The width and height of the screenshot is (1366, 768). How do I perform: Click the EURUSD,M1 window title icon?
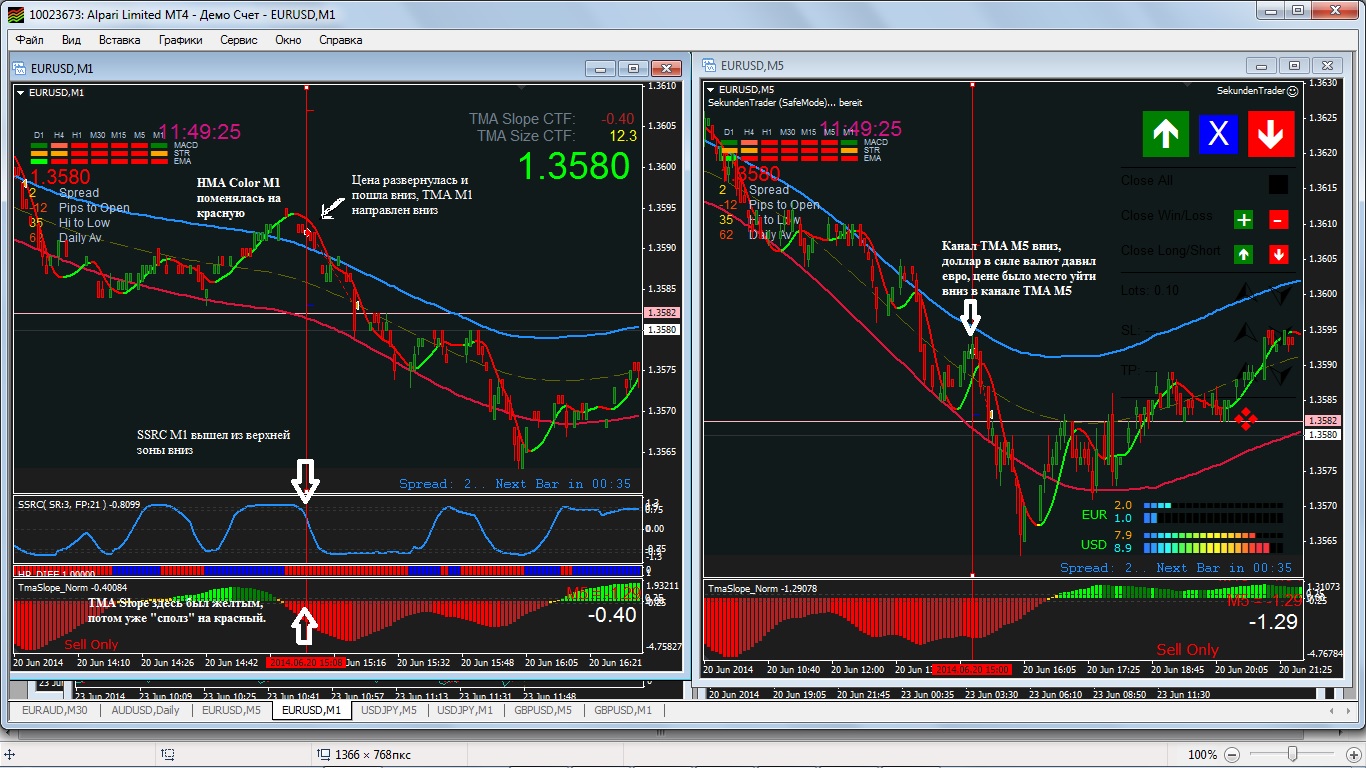20,68
